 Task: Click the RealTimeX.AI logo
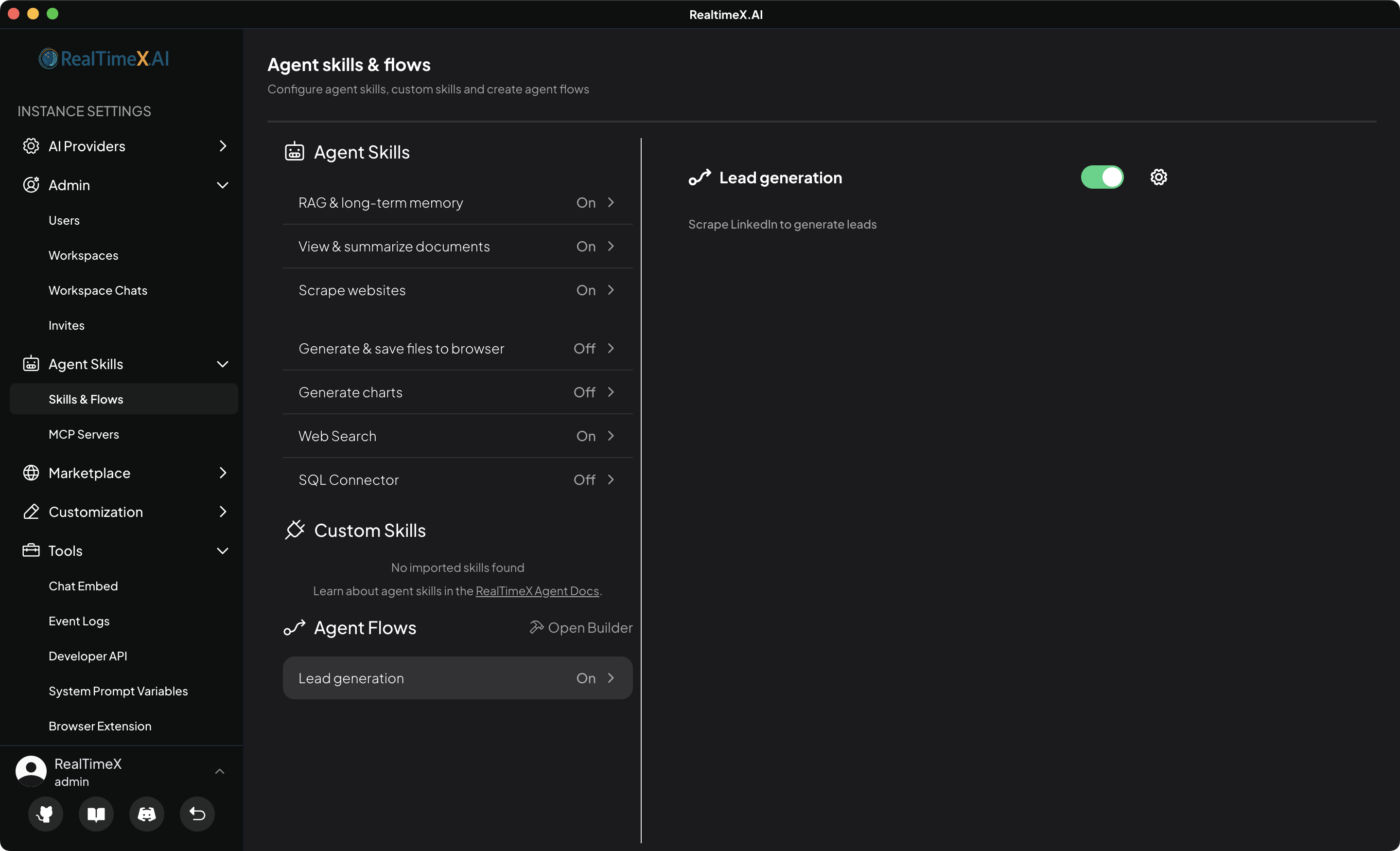pos(104,58)
